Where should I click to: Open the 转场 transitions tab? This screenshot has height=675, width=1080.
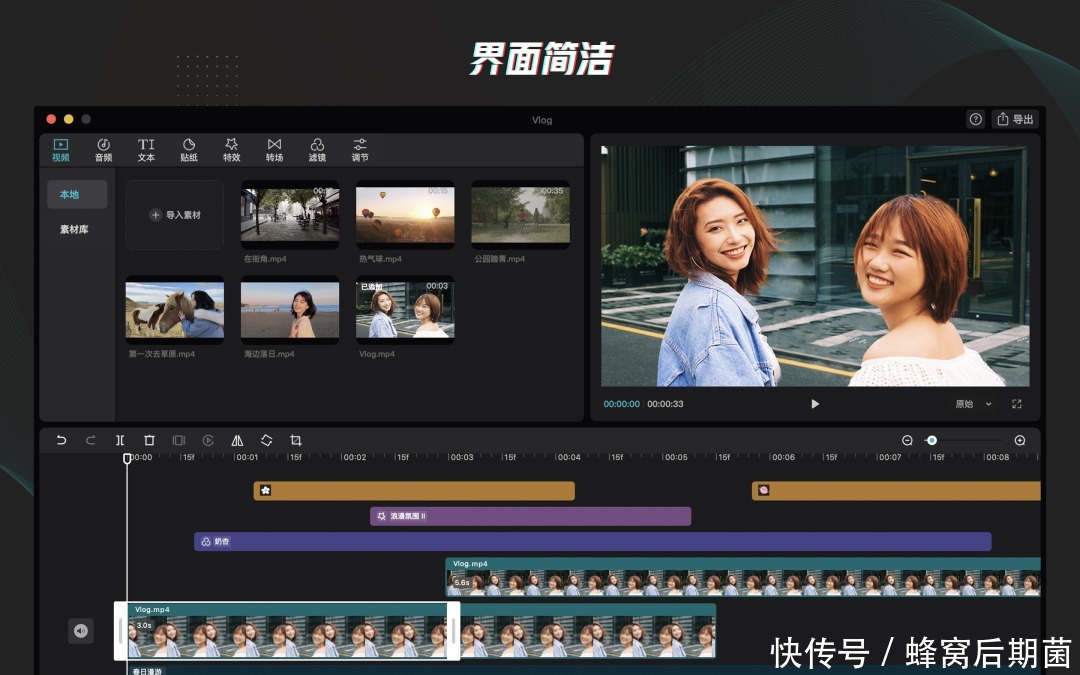point(274,150)
